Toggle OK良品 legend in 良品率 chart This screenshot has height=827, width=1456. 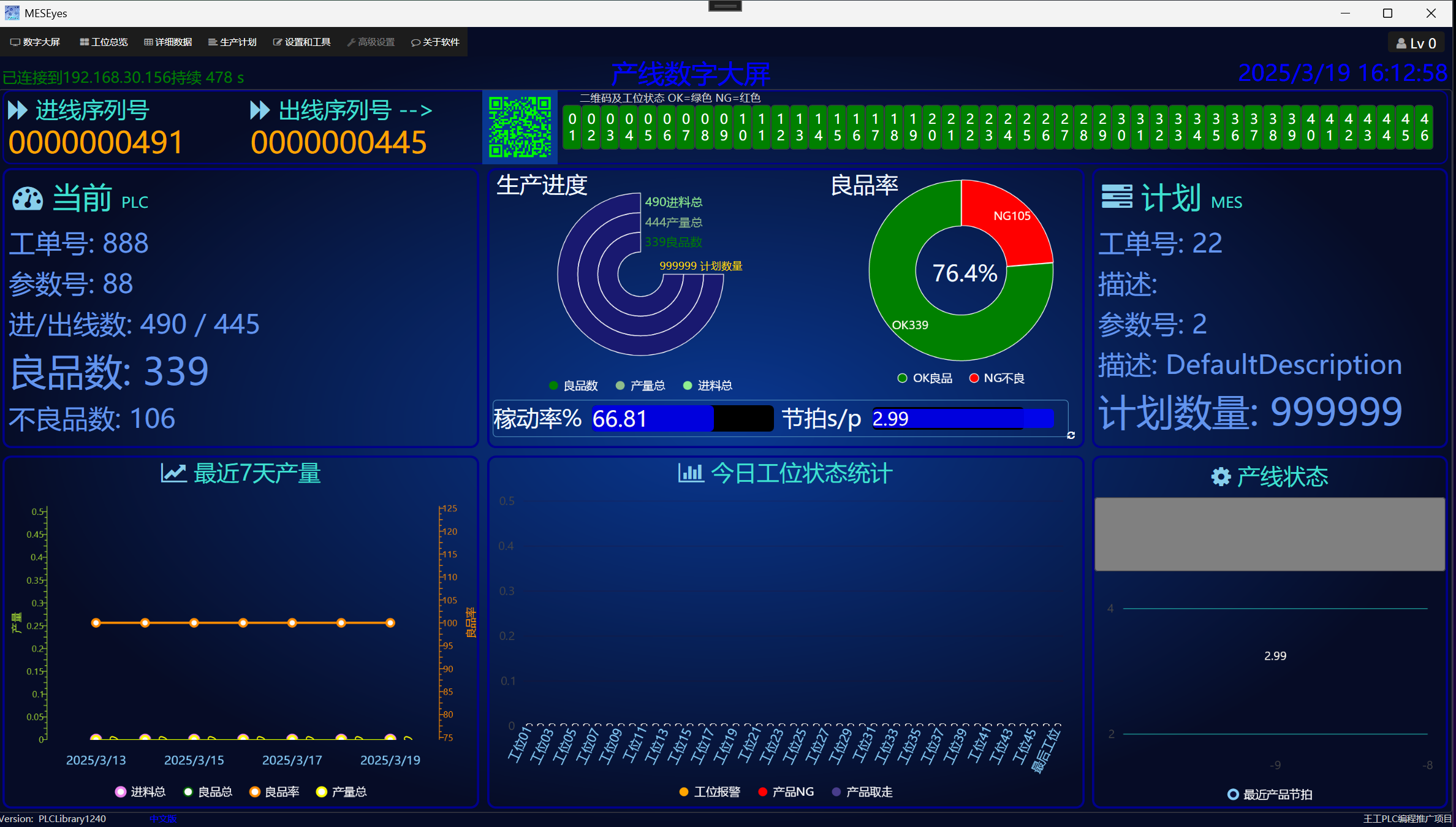coord(925,378)
